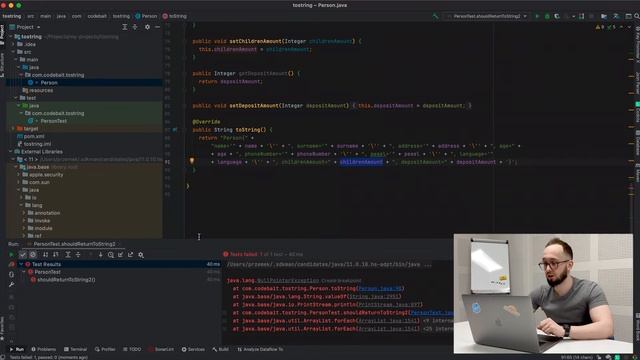Select the Person class in project tree

[49, 83]
